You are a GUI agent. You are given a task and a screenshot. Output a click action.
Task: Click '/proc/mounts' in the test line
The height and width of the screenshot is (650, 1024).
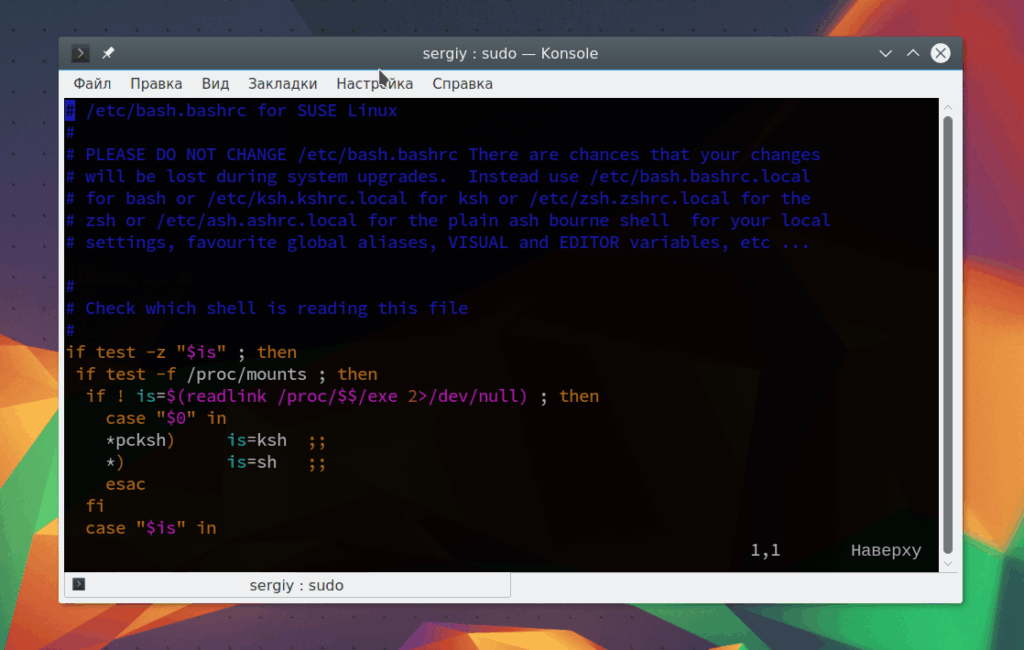tap(246, 374)
